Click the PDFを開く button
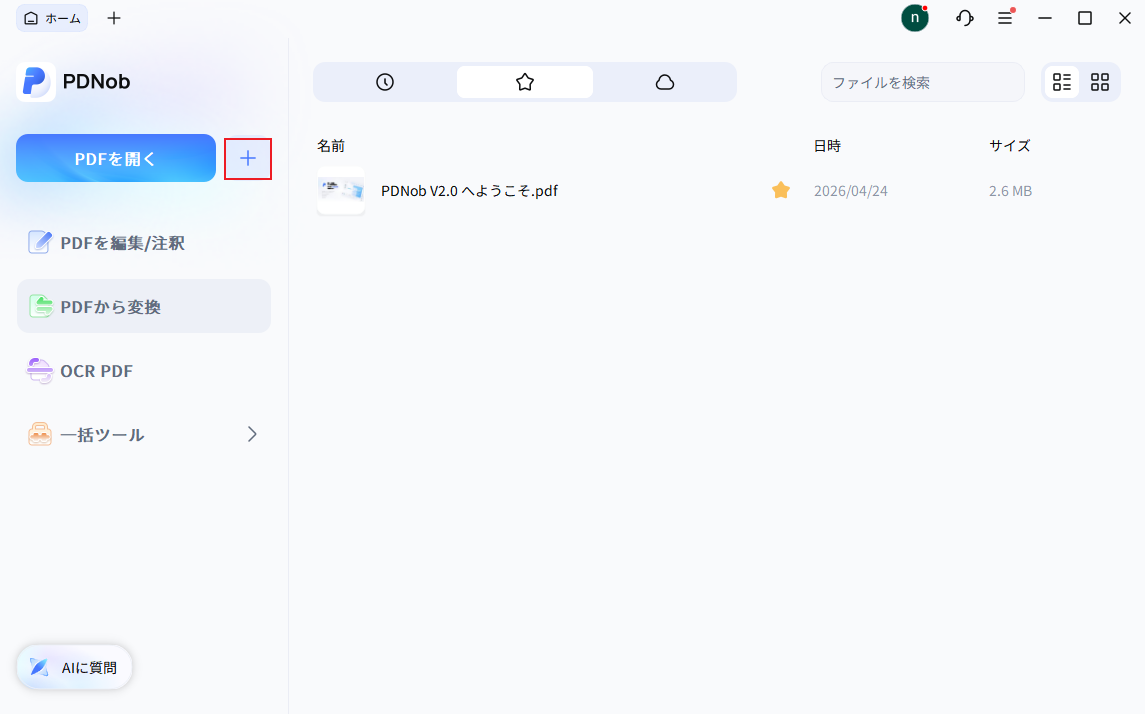The image size is (1145, 714). tap(116, 158)
